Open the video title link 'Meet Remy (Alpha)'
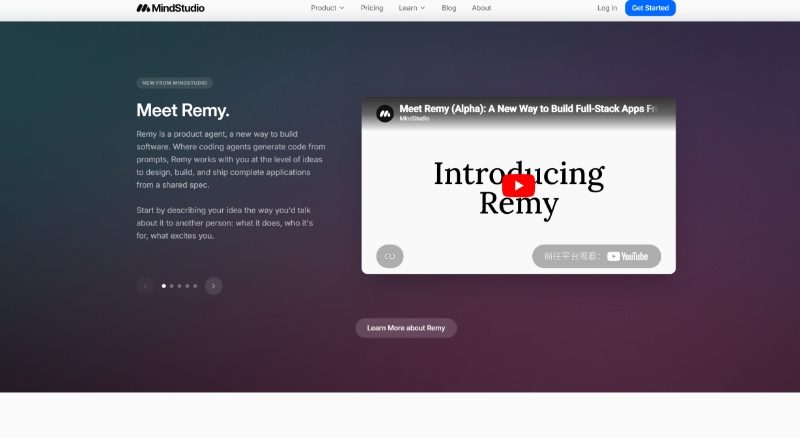 click(528, 108)
